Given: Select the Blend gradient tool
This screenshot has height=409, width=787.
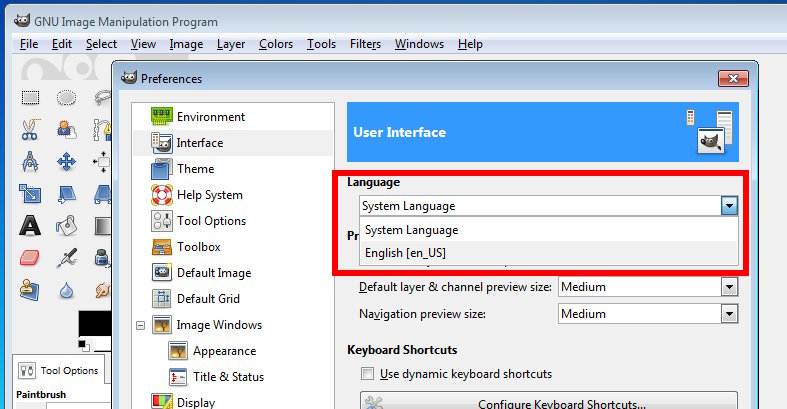Looking at the screenshot, I should (x=103, y=226).
